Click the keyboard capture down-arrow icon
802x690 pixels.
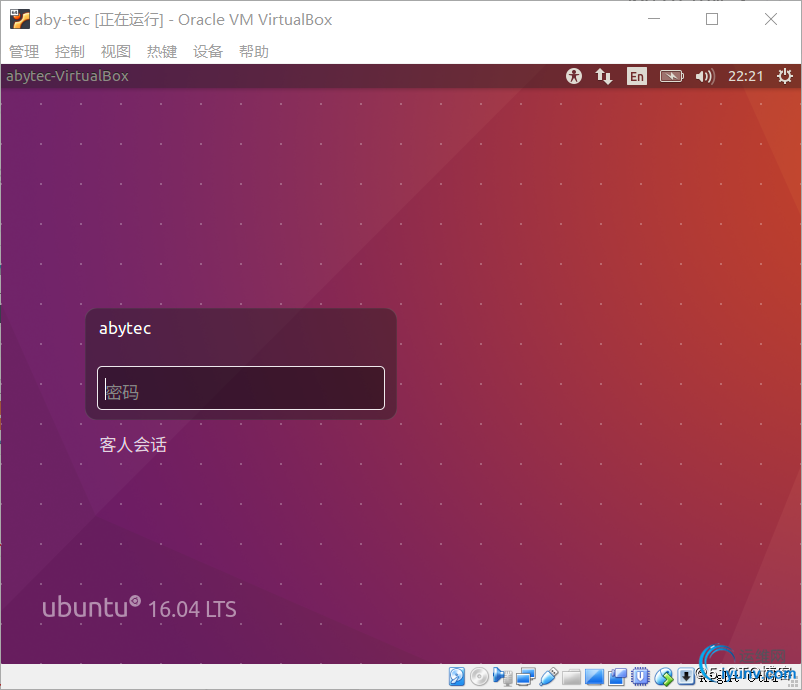tap(686, 676)
